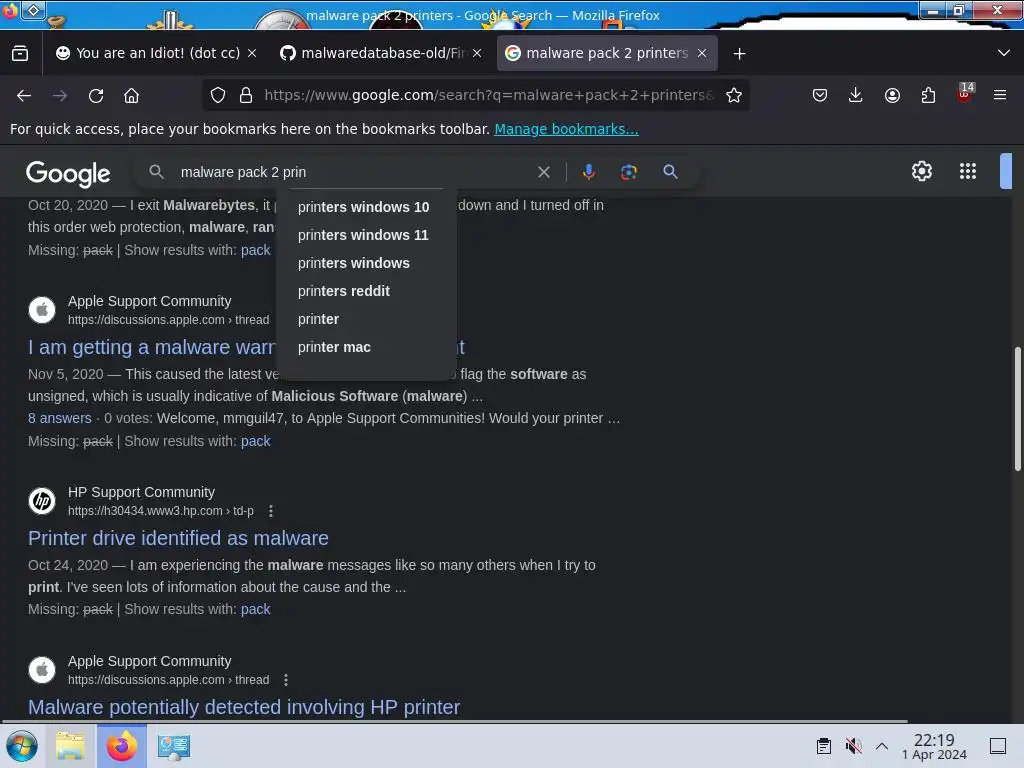
Task: Click the Firefox URL address bar
Action: point(488,95)
